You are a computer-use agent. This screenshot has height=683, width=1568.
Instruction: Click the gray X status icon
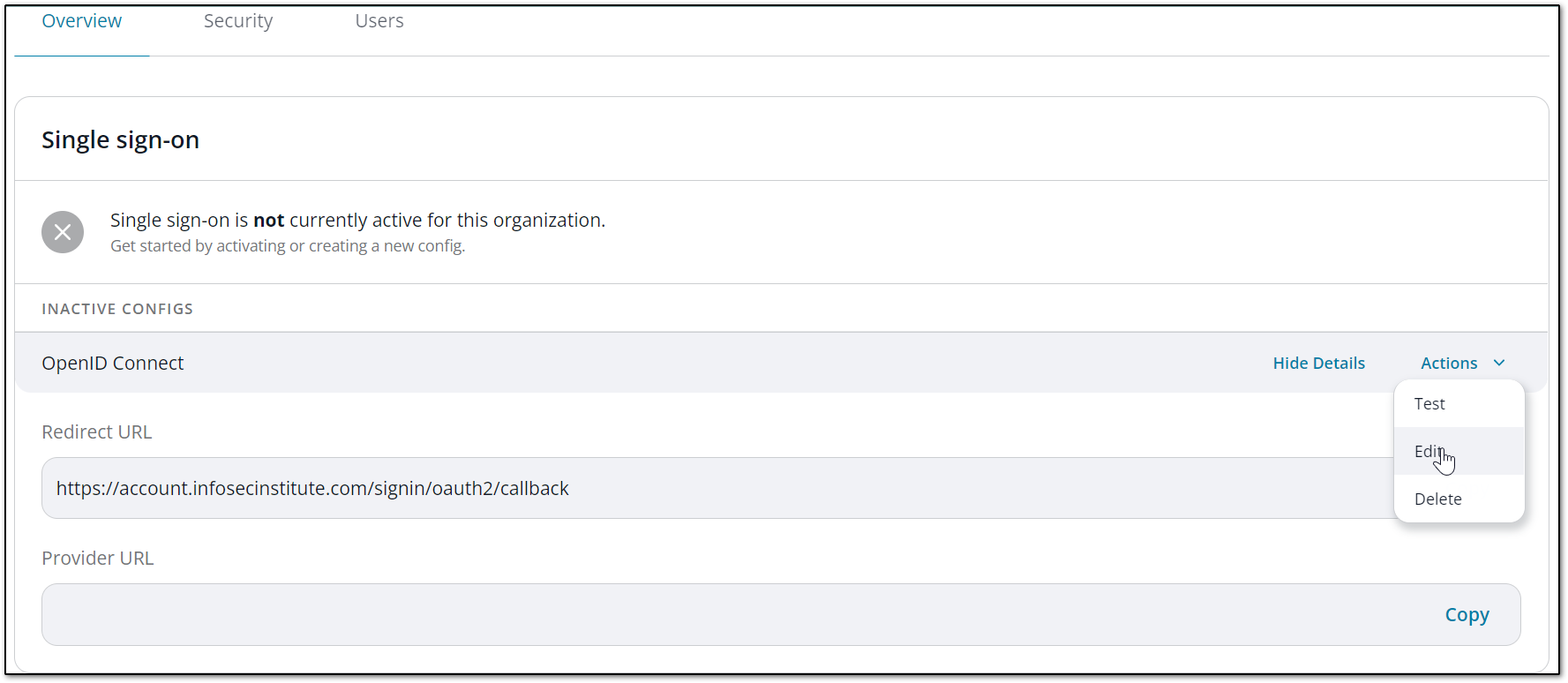coord(63,232)
